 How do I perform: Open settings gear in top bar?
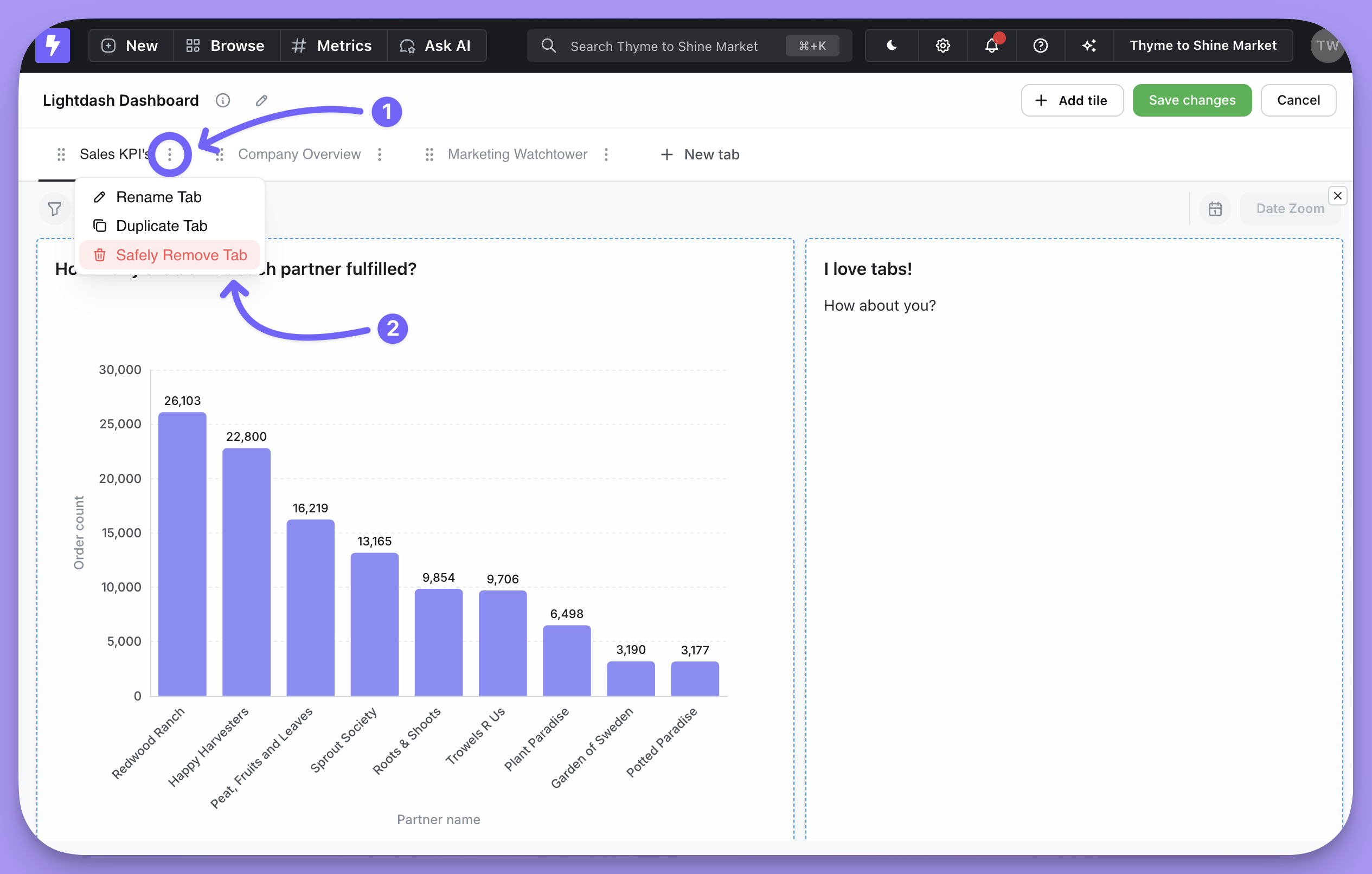943,46
